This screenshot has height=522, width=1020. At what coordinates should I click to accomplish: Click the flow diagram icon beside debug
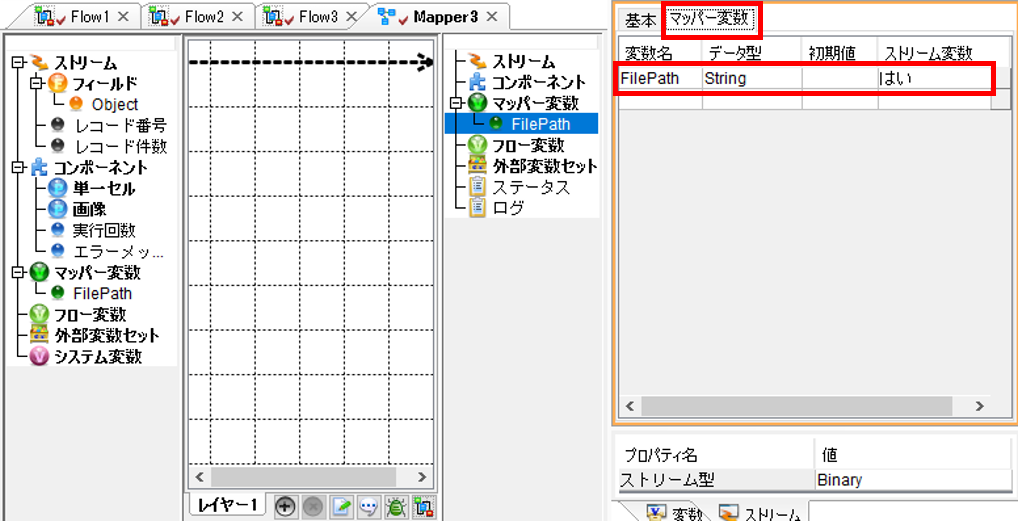pyautogui.click(x=425, y=506)
